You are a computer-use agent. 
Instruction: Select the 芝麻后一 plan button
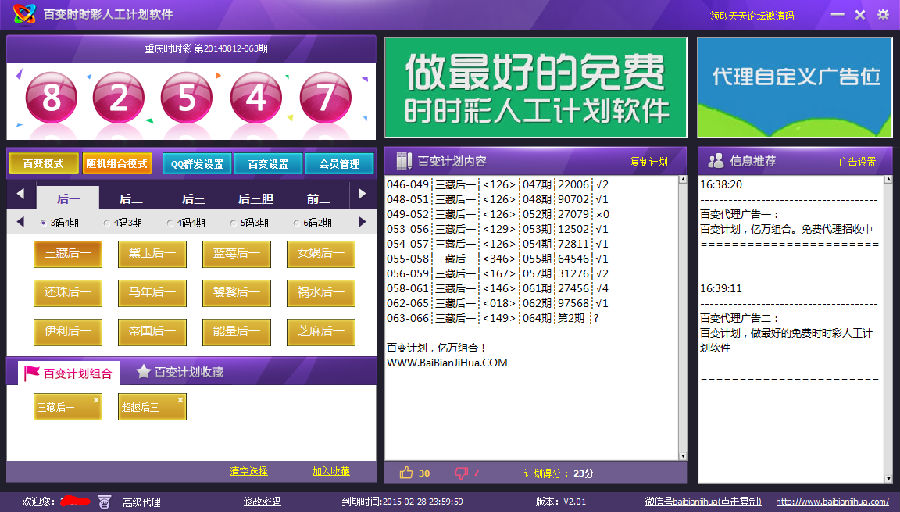tap(321, 332)
